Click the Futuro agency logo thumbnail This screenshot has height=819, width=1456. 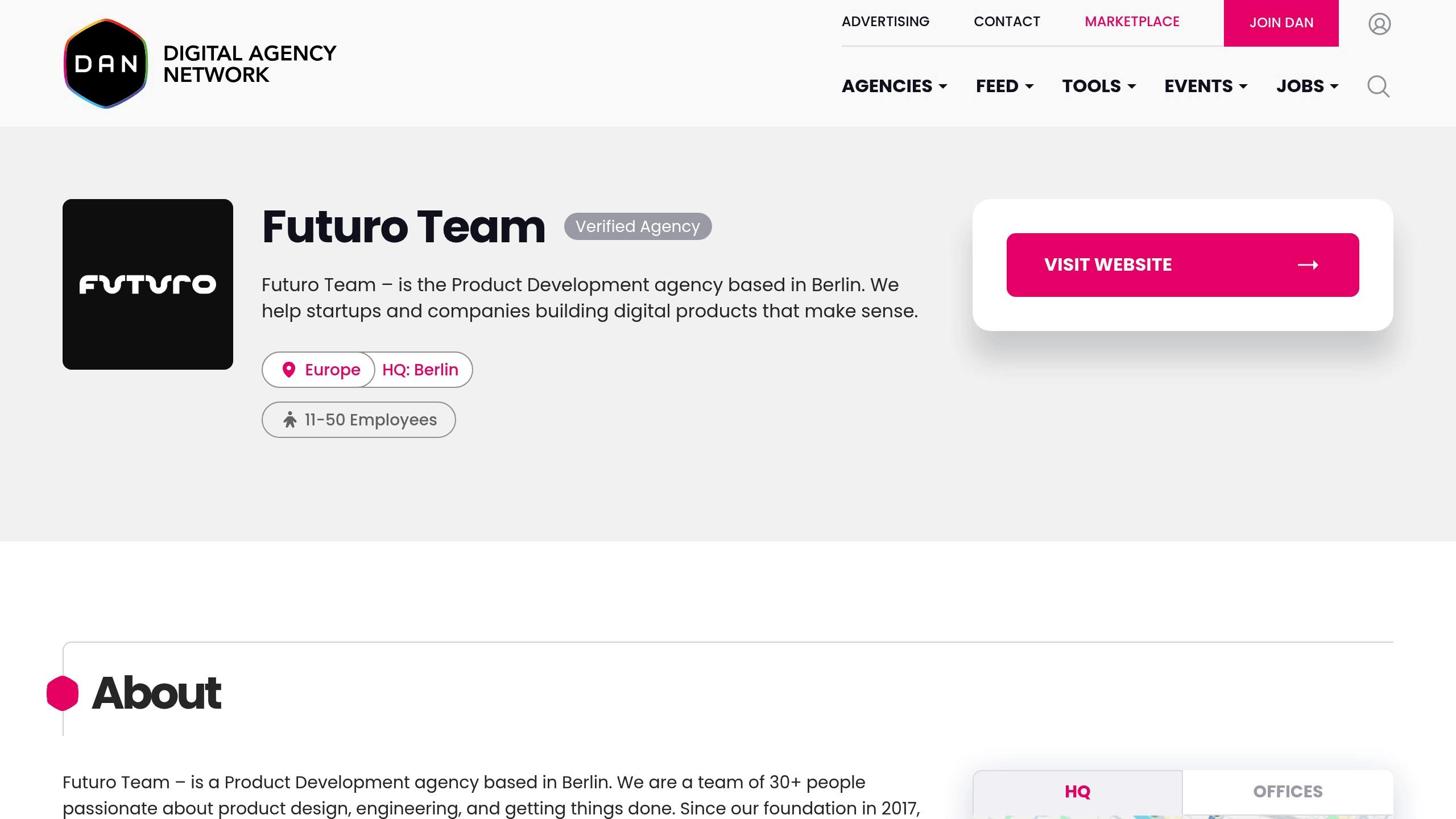click(x=148, y=284)
